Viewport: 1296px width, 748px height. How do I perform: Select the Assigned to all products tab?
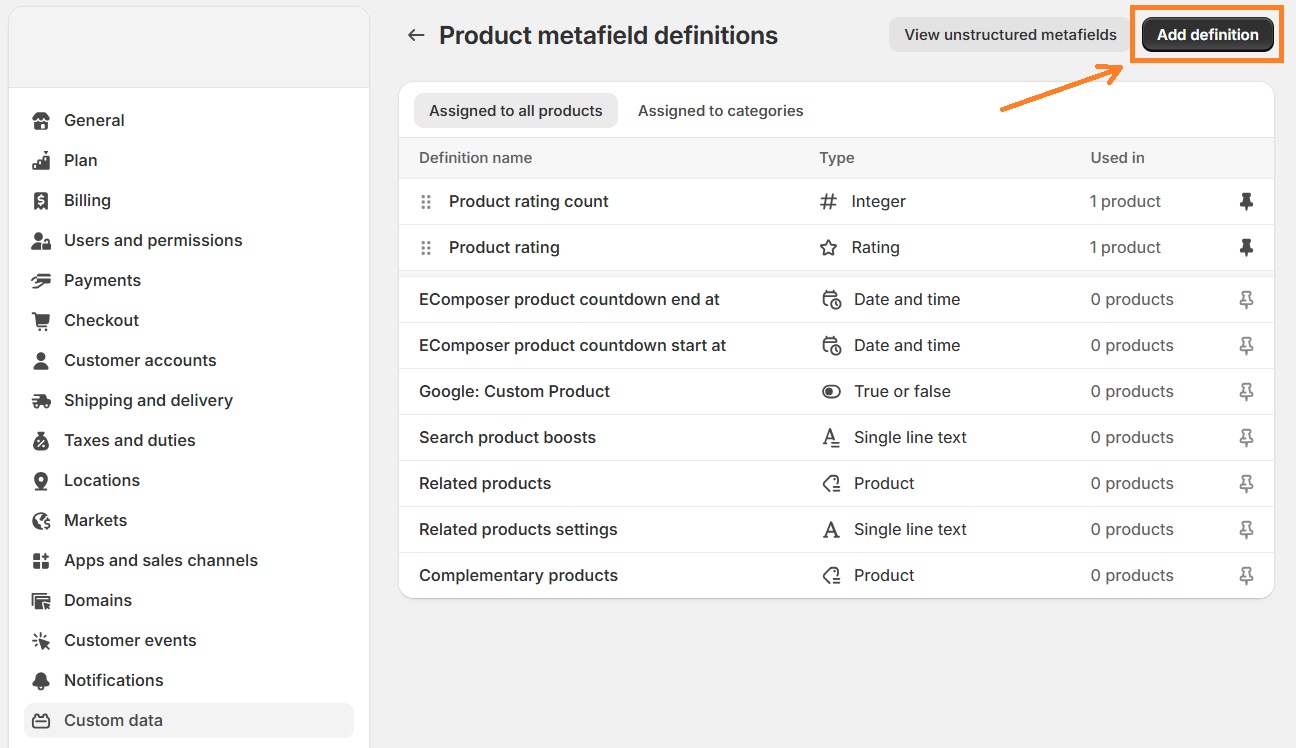(515, 110)
